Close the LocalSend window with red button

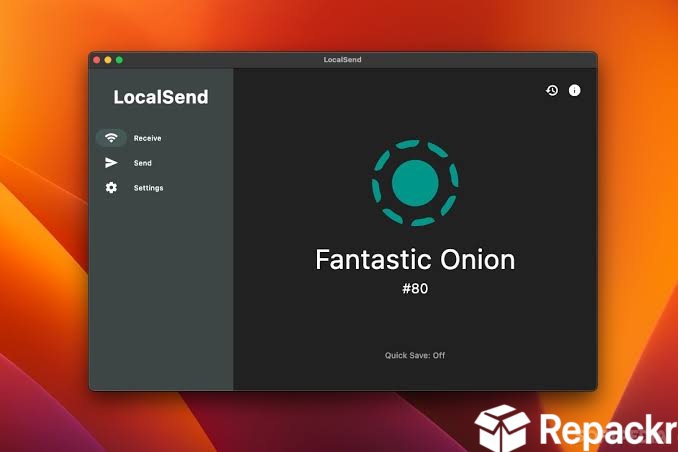pyautogui.click(x=97, y=60)
